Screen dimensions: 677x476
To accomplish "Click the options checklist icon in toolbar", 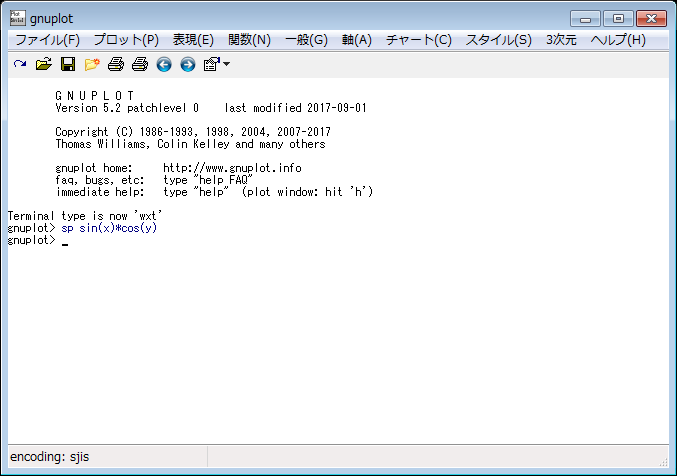I will point(212,64).
